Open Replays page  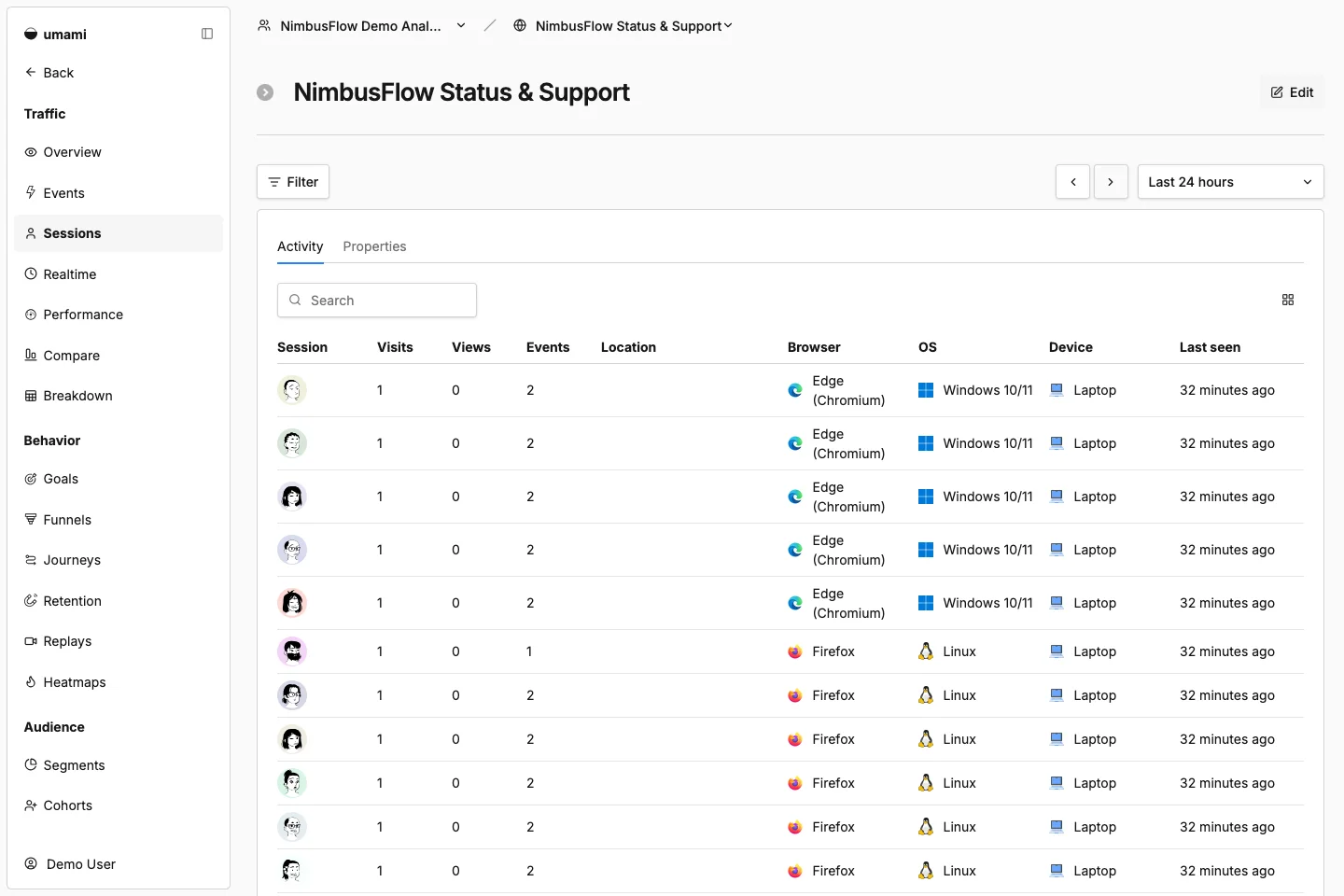[119, 641]
